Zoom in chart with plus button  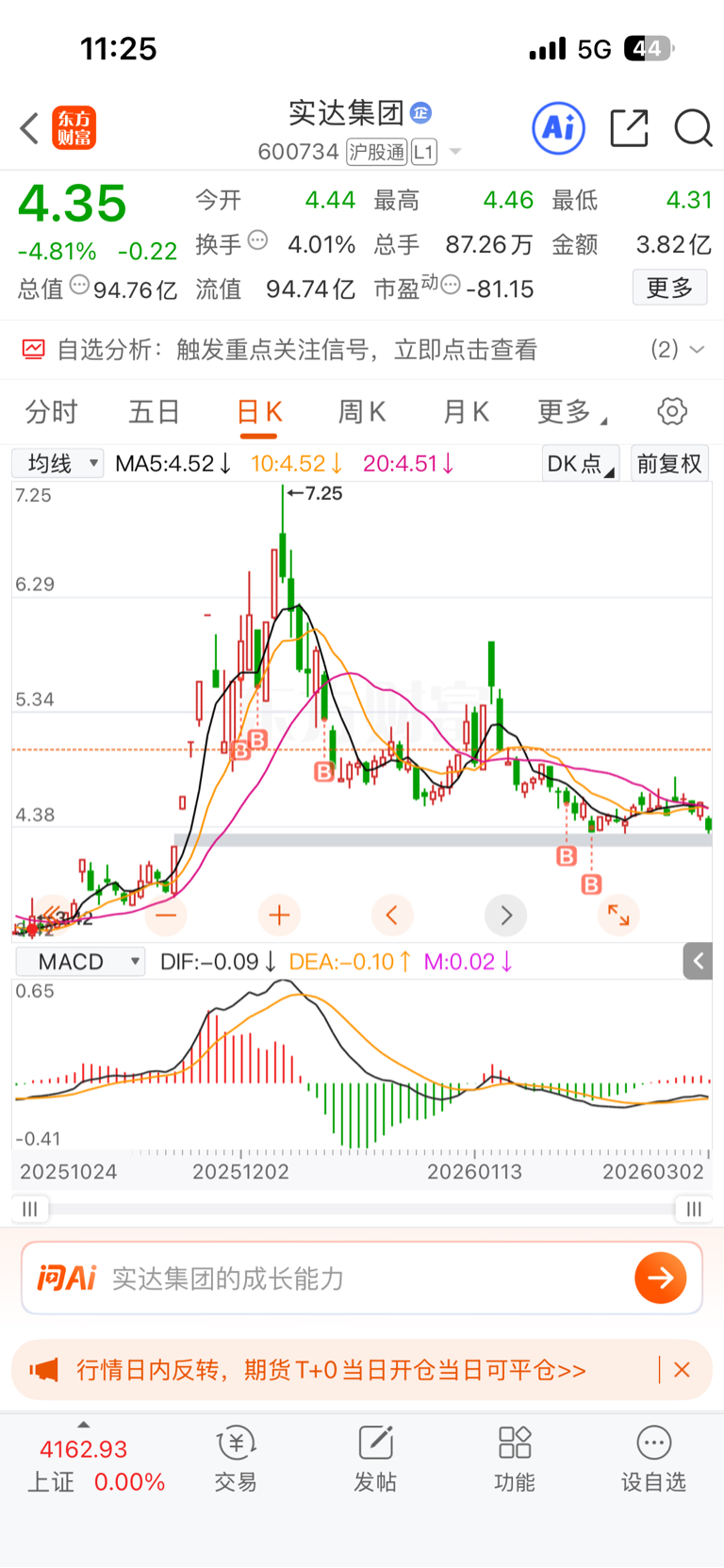pos(279,915)
